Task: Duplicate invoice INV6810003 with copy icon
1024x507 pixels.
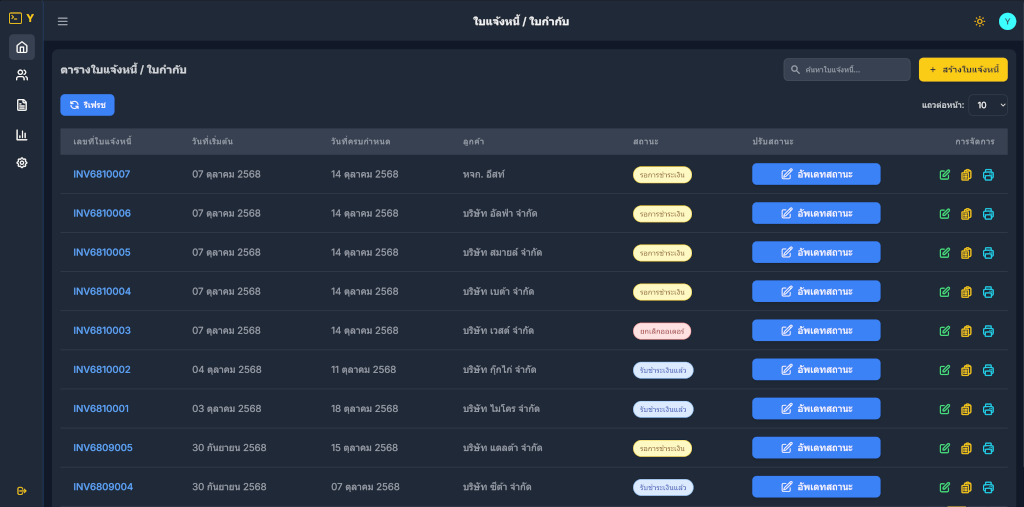Action: (x=966, y=331)
